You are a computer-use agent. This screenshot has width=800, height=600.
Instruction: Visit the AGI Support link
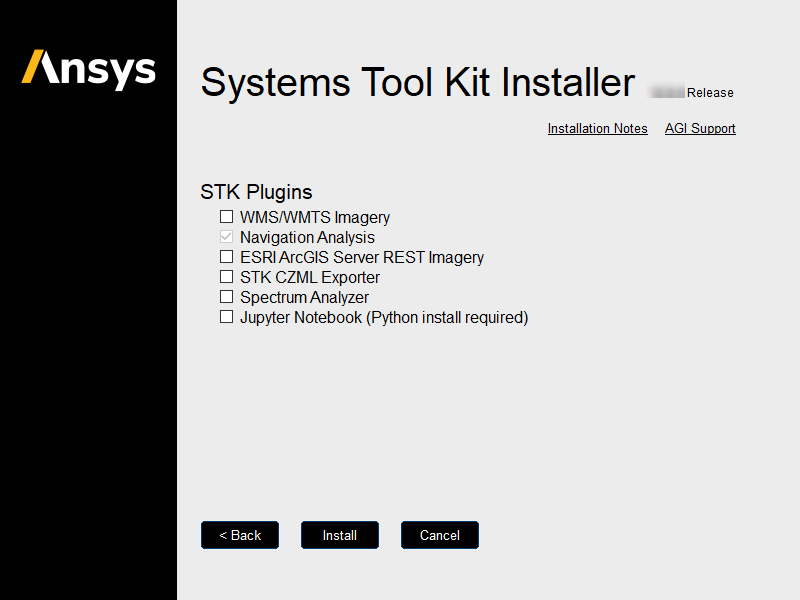pyautogui.click(x=700, y=129)
